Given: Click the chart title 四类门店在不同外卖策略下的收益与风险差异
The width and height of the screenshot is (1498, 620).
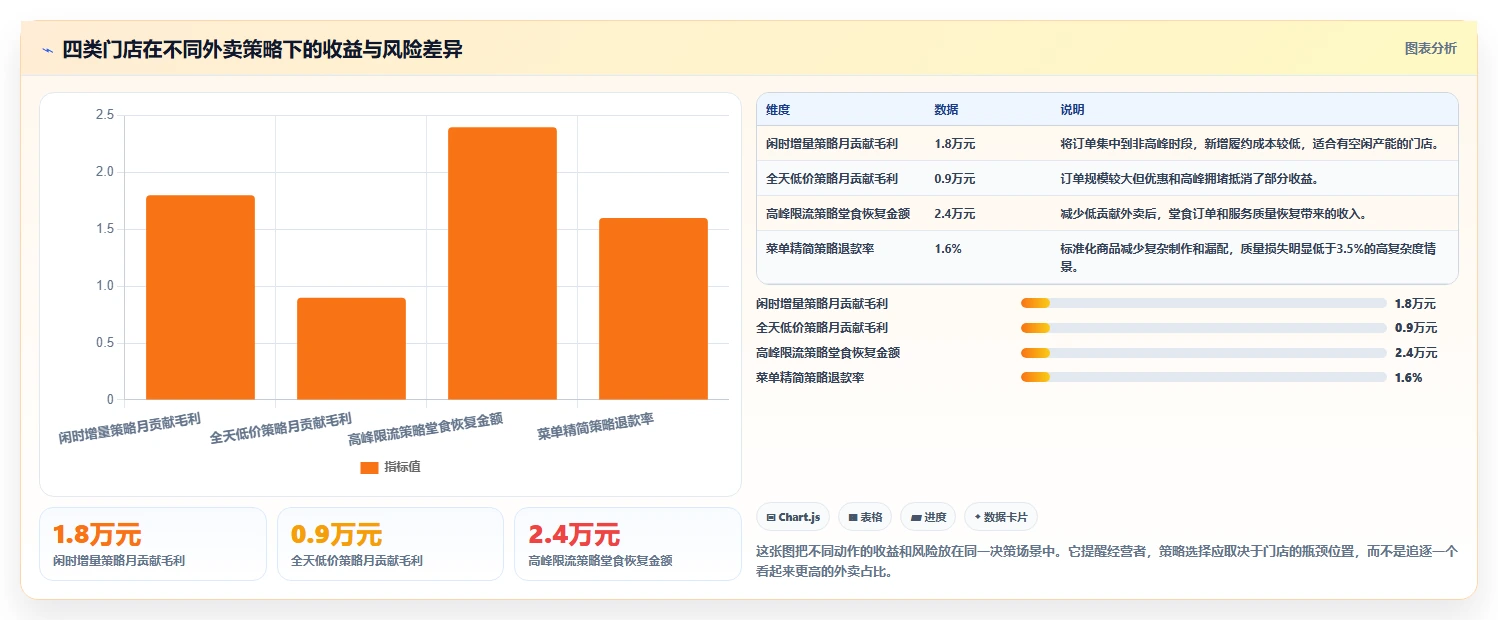Looking at the screenshot, I should [262, 50].
